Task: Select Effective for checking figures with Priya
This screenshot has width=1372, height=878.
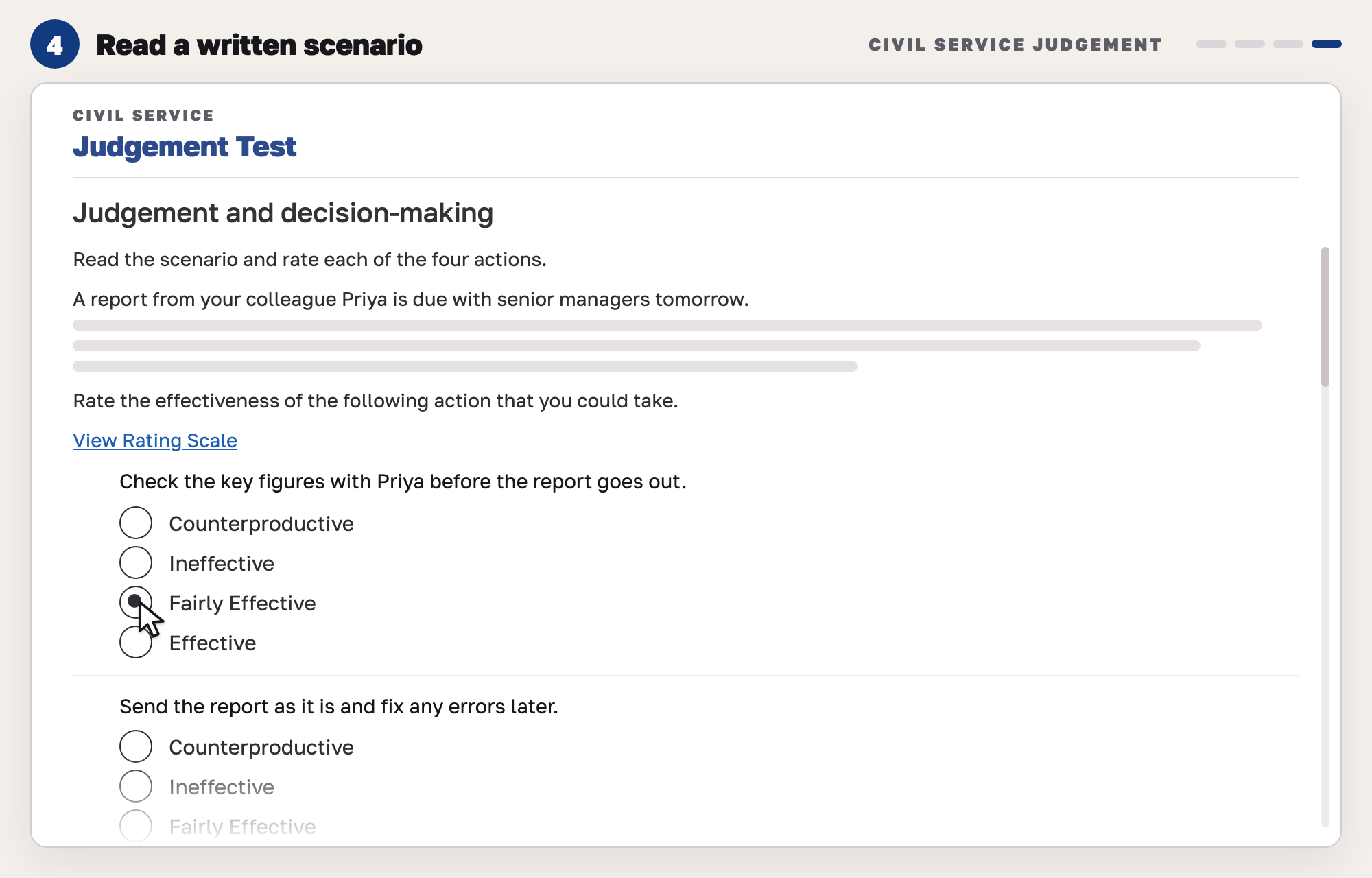Action: point(136,643)
